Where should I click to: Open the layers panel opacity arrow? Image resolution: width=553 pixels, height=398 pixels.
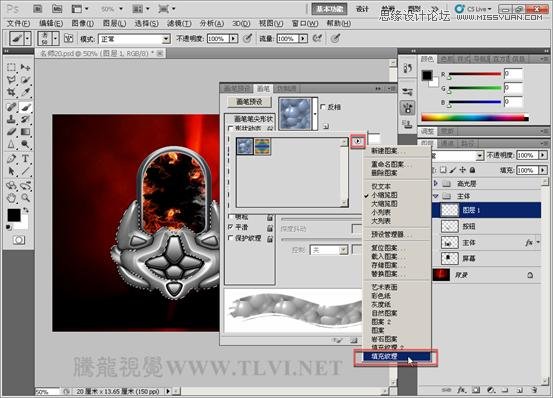click(543, 155)
